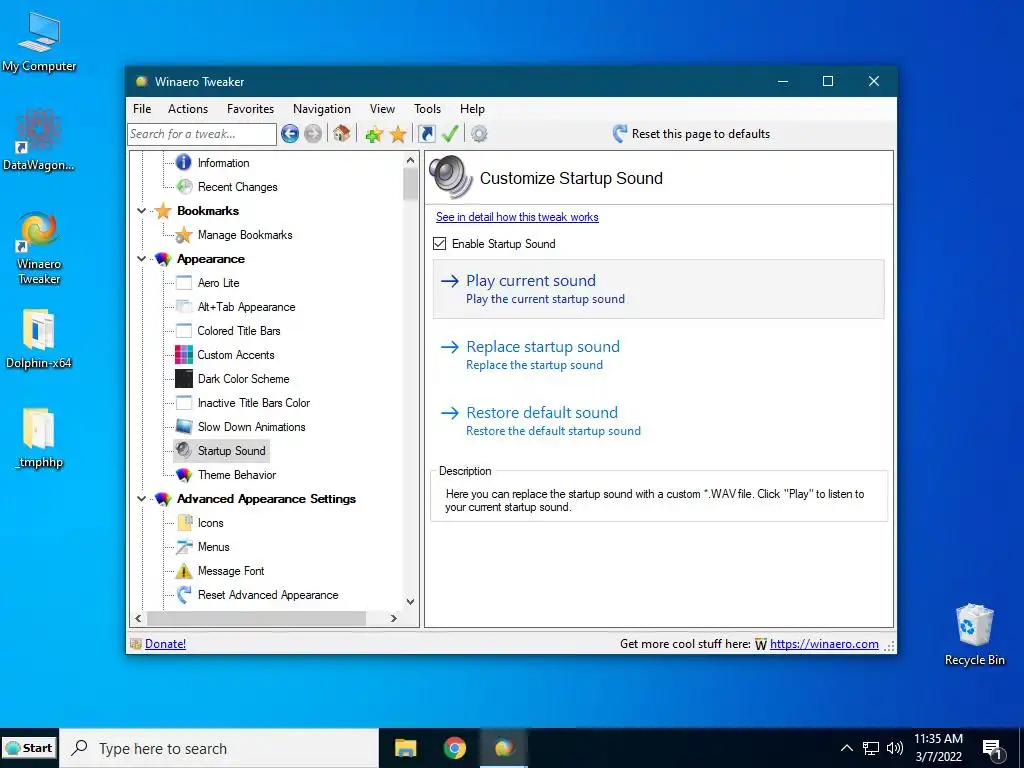Open the Help menu
This screenshot has width=1024, height=768.
pyautogui.click(x=472, y=109)
